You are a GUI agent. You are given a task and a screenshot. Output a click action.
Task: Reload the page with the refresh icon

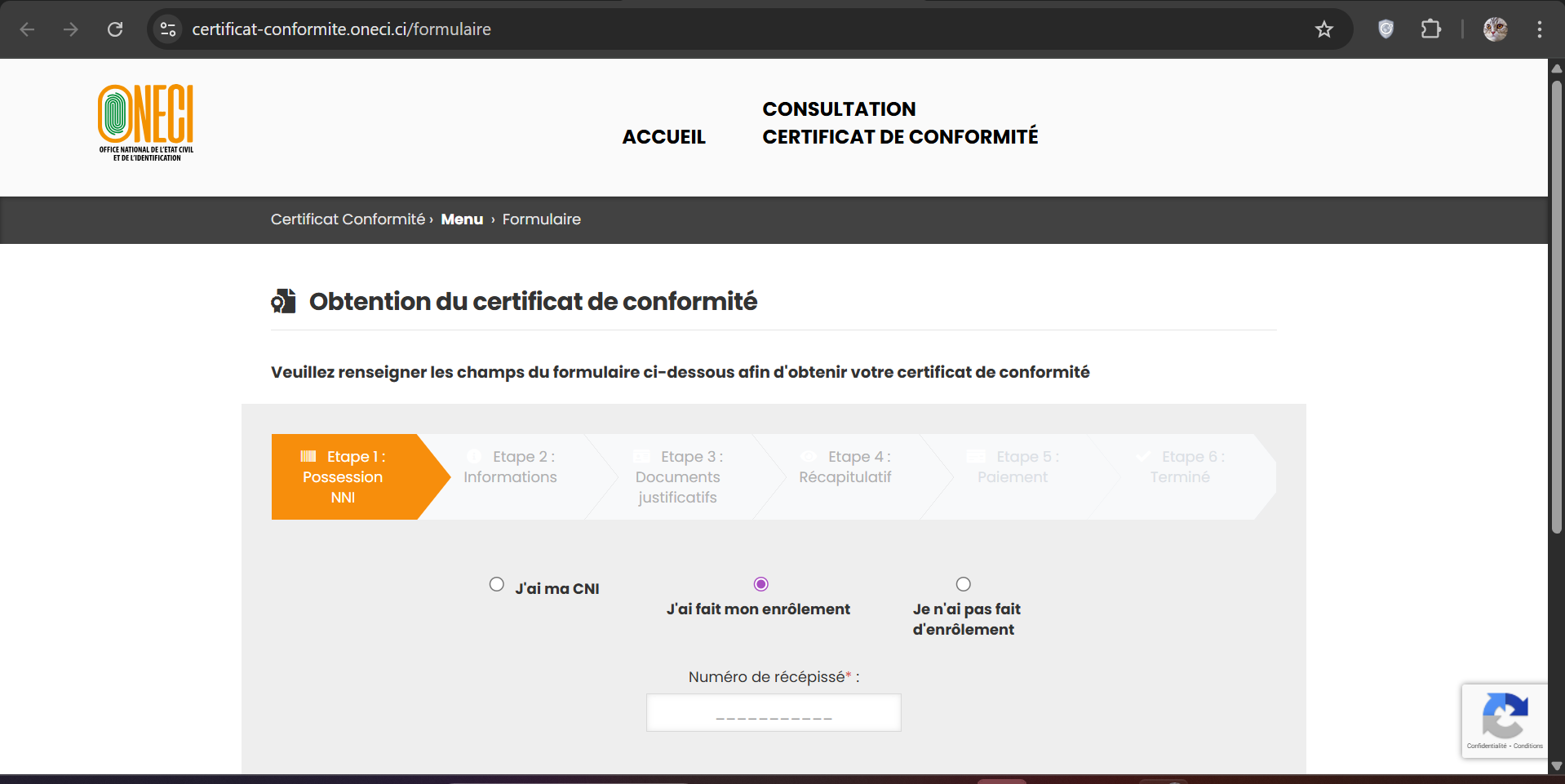click(x=115, y=29)
